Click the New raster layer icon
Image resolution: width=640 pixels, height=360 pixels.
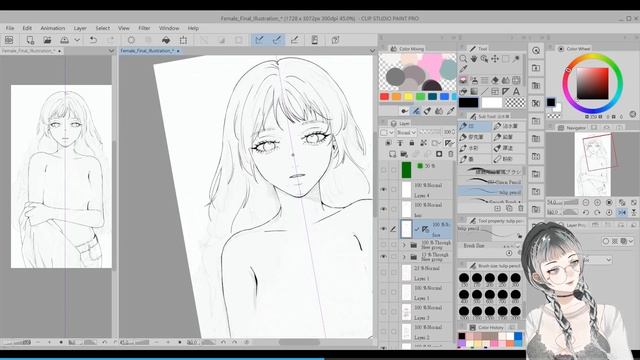(392, 154)
